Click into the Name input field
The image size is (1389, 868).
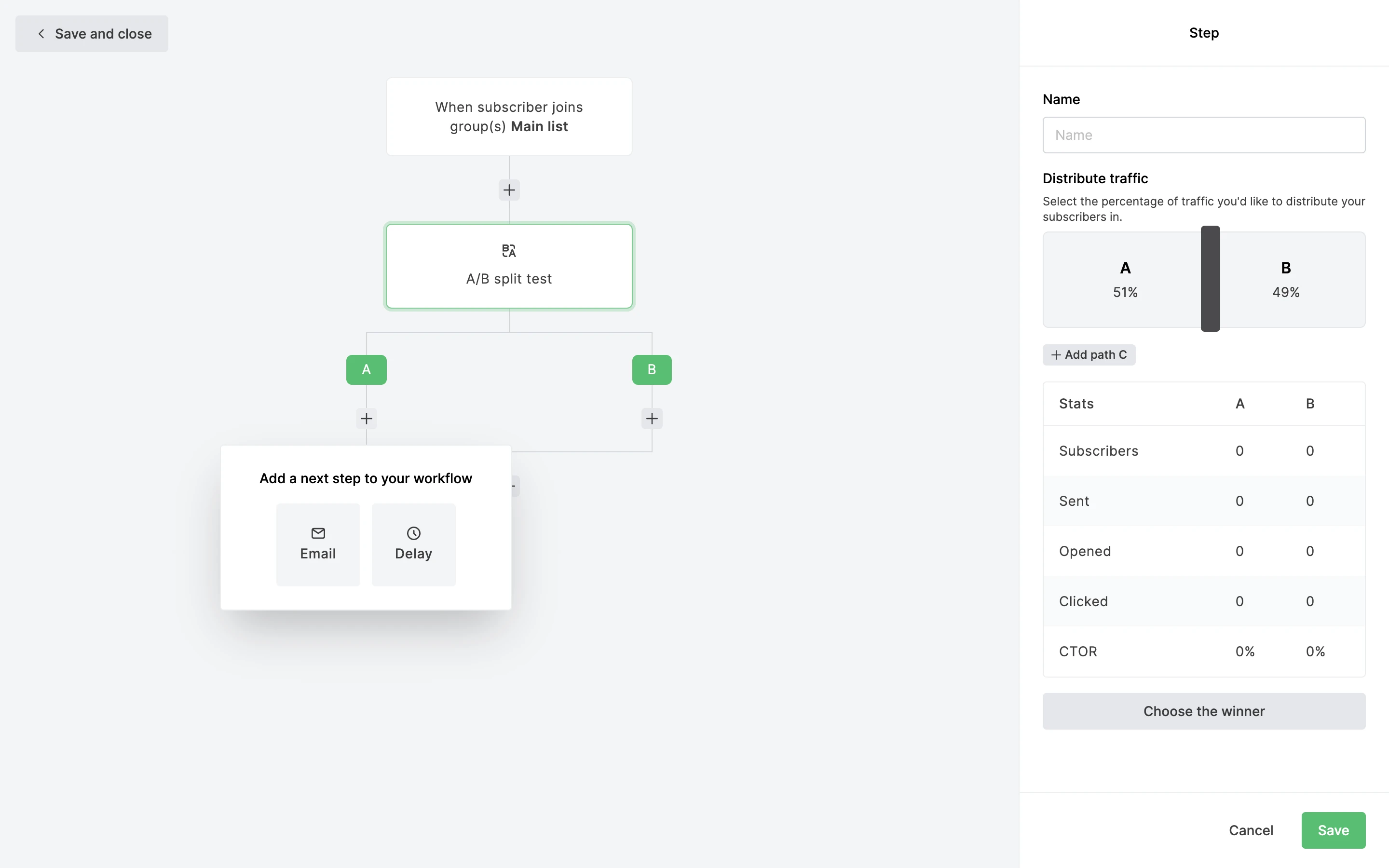click(1204, 135)
